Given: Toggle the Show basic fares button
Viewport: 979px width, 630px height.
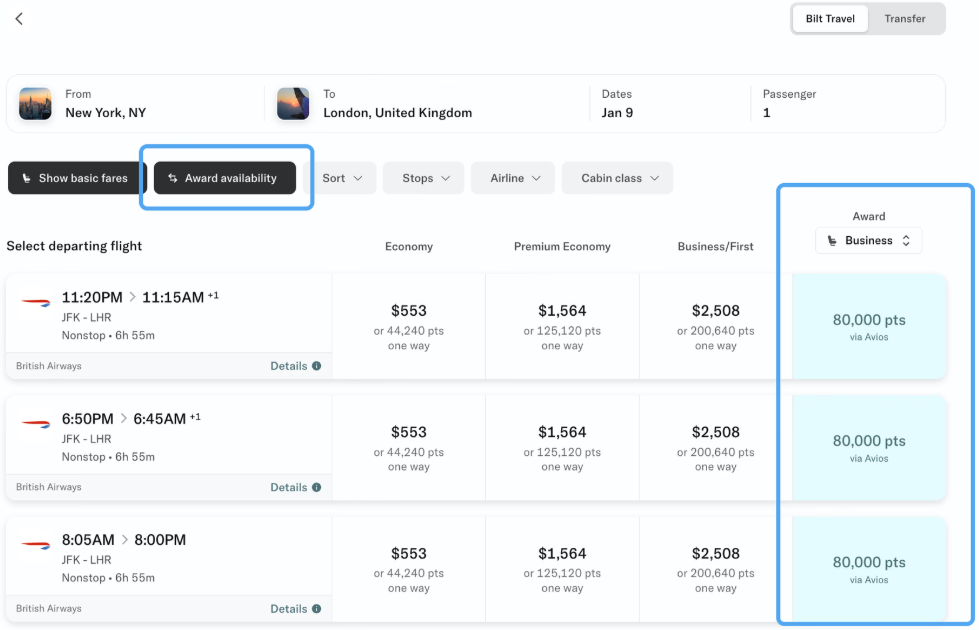Looking at the screenshot, I should tap(76, 178).
